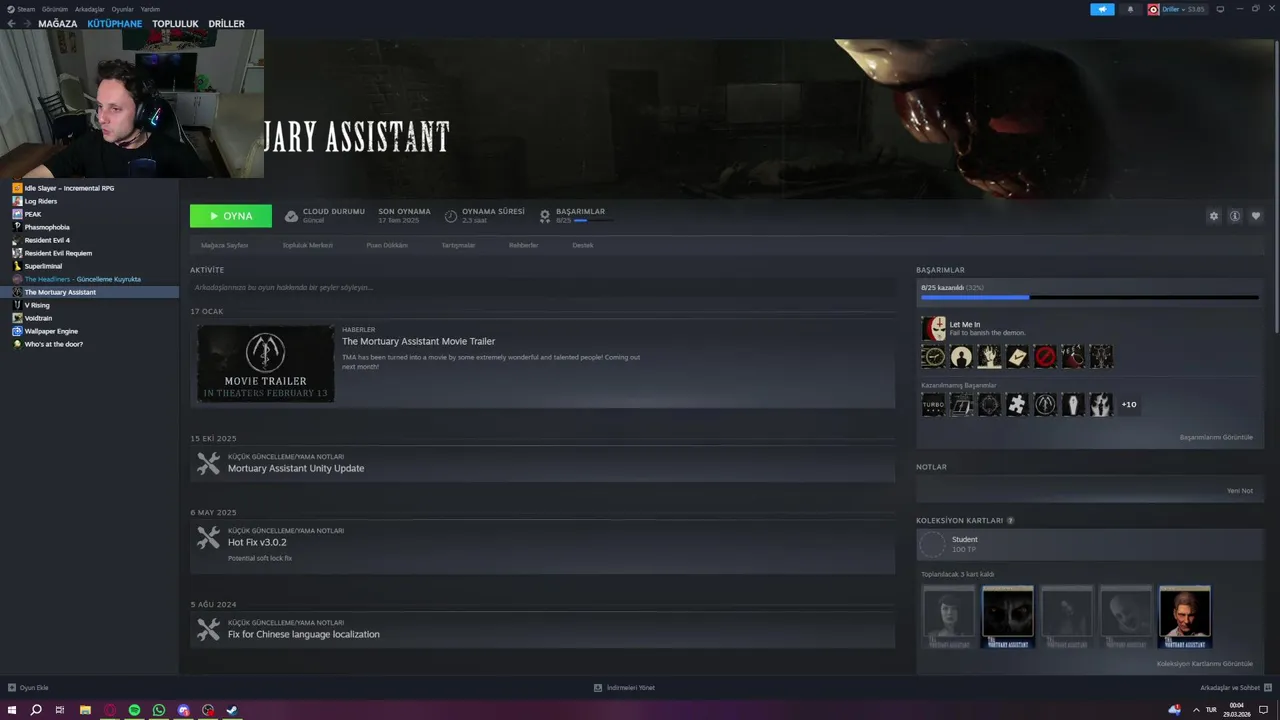Open the notifications bell icon
The image size is (1280, 720).
click(x=1131, y=9)
